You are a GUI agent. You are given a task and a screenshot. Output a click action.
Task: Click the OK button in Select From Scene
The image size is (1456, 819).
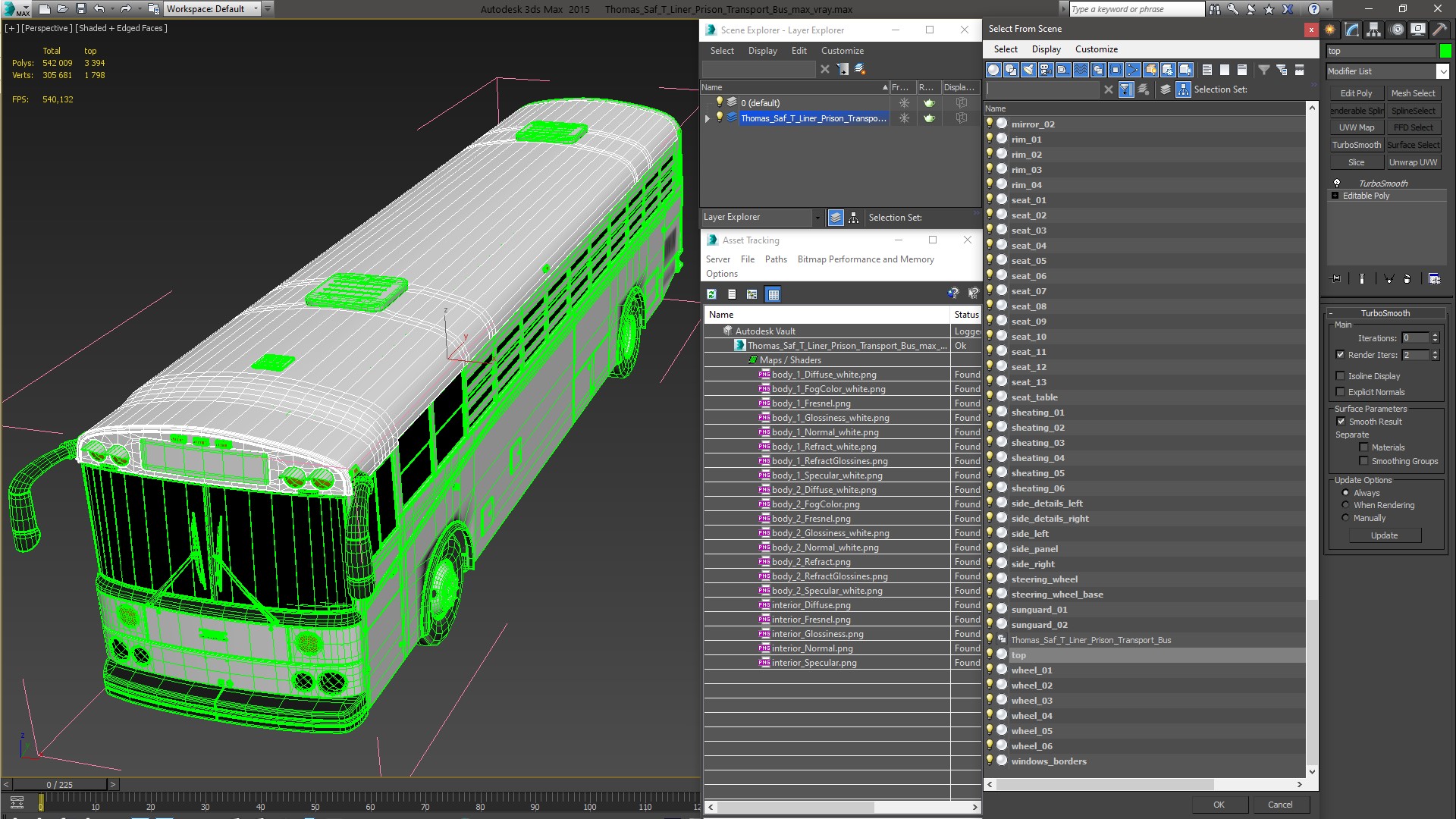(1219, 805)
